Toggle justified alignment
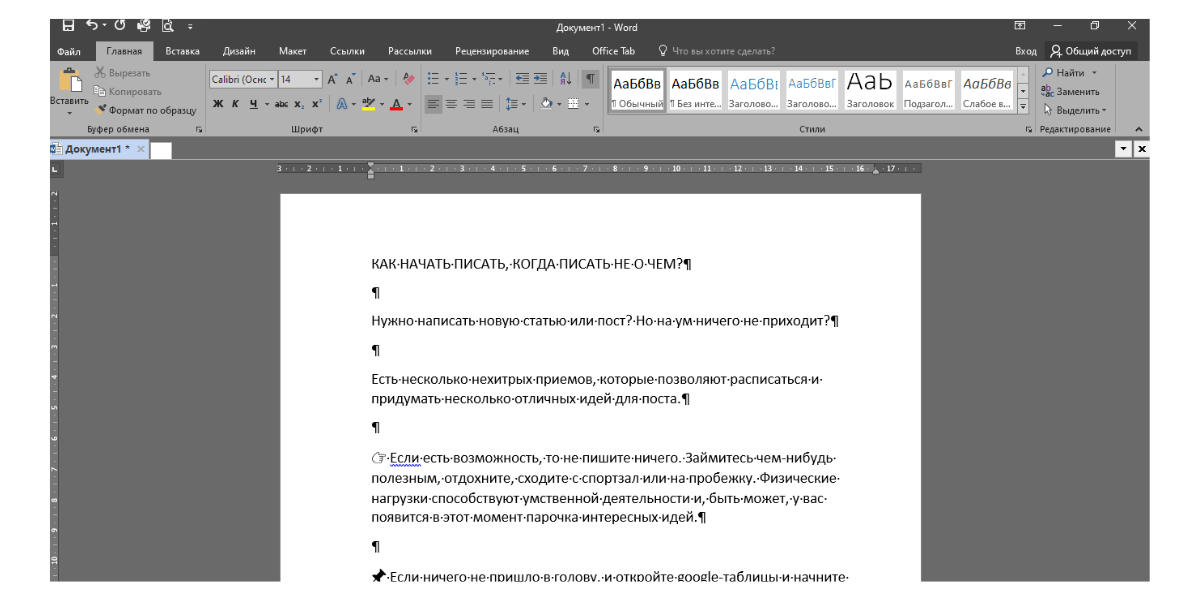This screenshot has height=600, width=1200. [489, 103]
